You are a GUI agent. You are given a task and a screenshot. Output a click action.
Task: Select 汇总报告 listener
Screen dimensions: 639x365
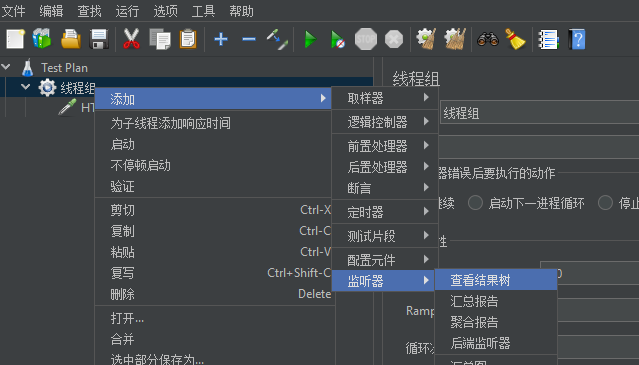pos(496,301)
